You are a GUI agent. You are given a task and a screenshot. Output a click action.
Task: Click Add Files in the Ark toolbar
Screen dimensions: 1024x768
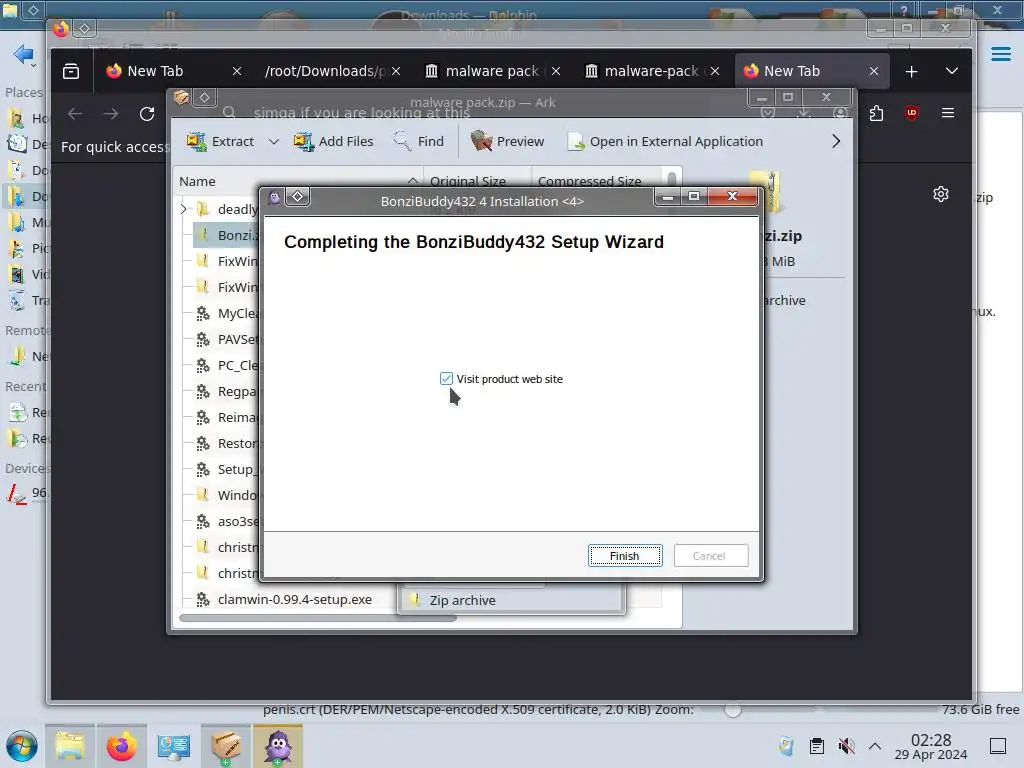(x=333, y=141)
